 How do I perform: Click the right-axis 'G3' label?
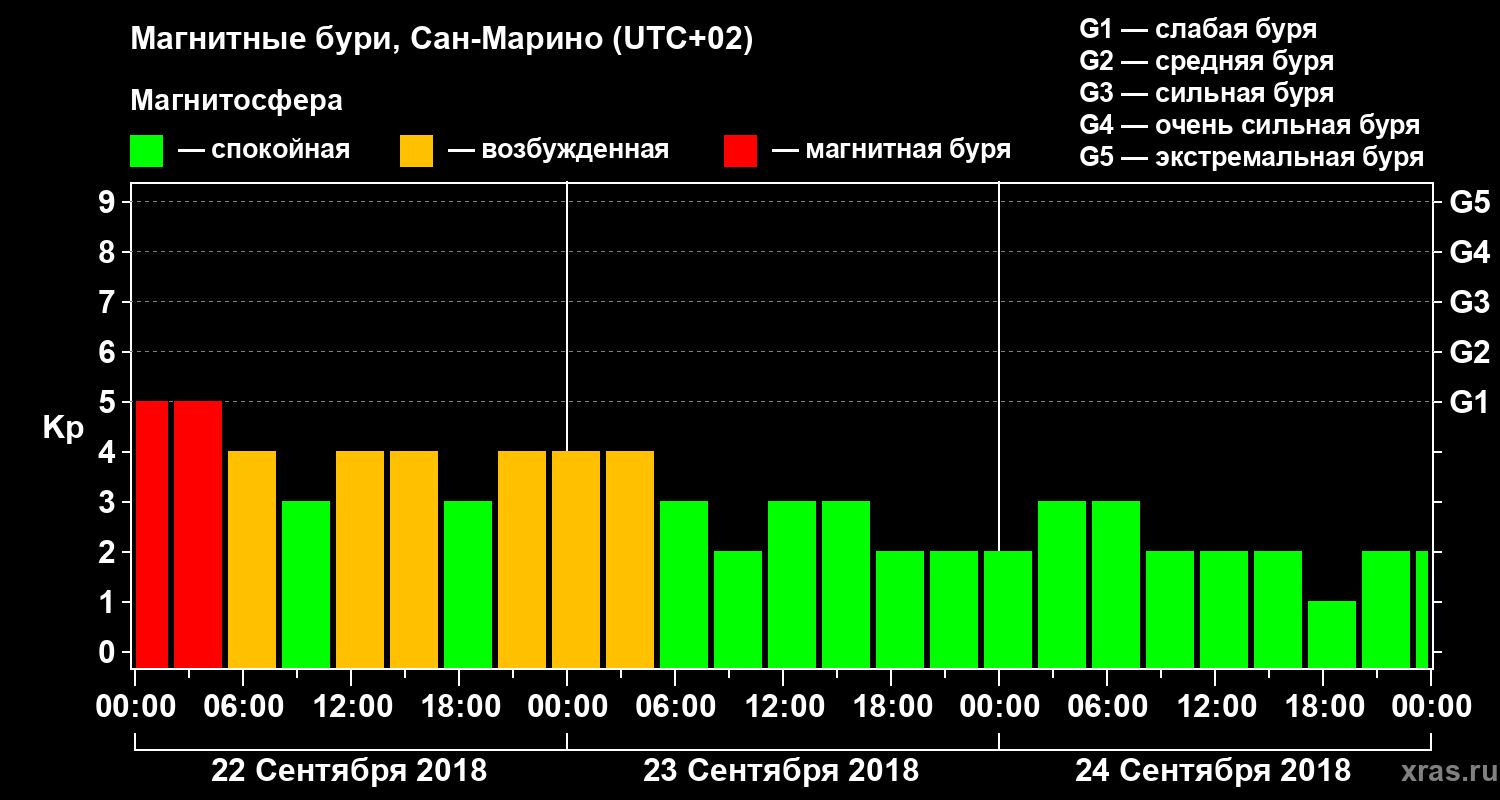[1469, 302]
